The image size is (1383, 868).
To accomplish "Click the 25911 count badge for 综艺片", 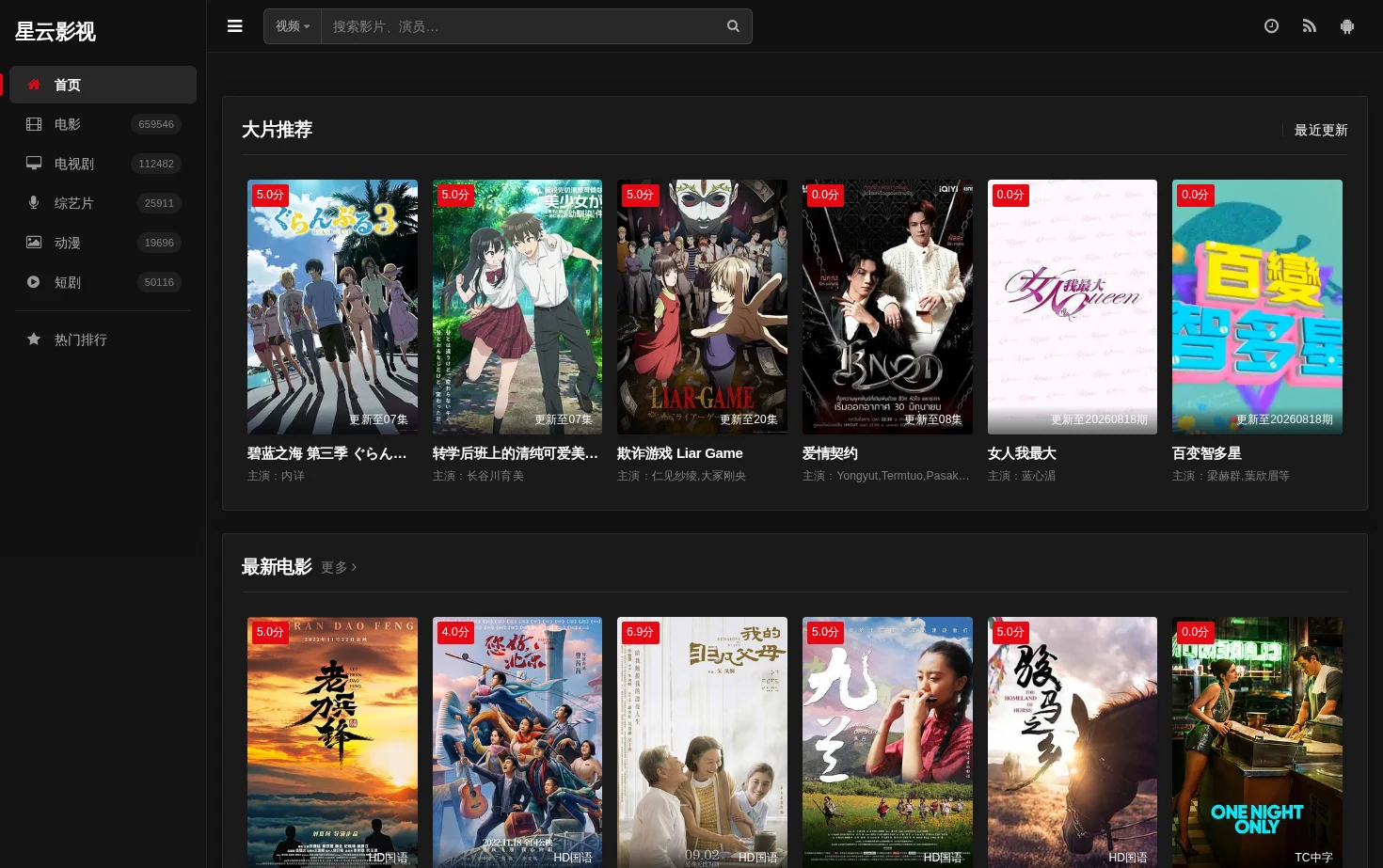I will (x=159, y=203).
